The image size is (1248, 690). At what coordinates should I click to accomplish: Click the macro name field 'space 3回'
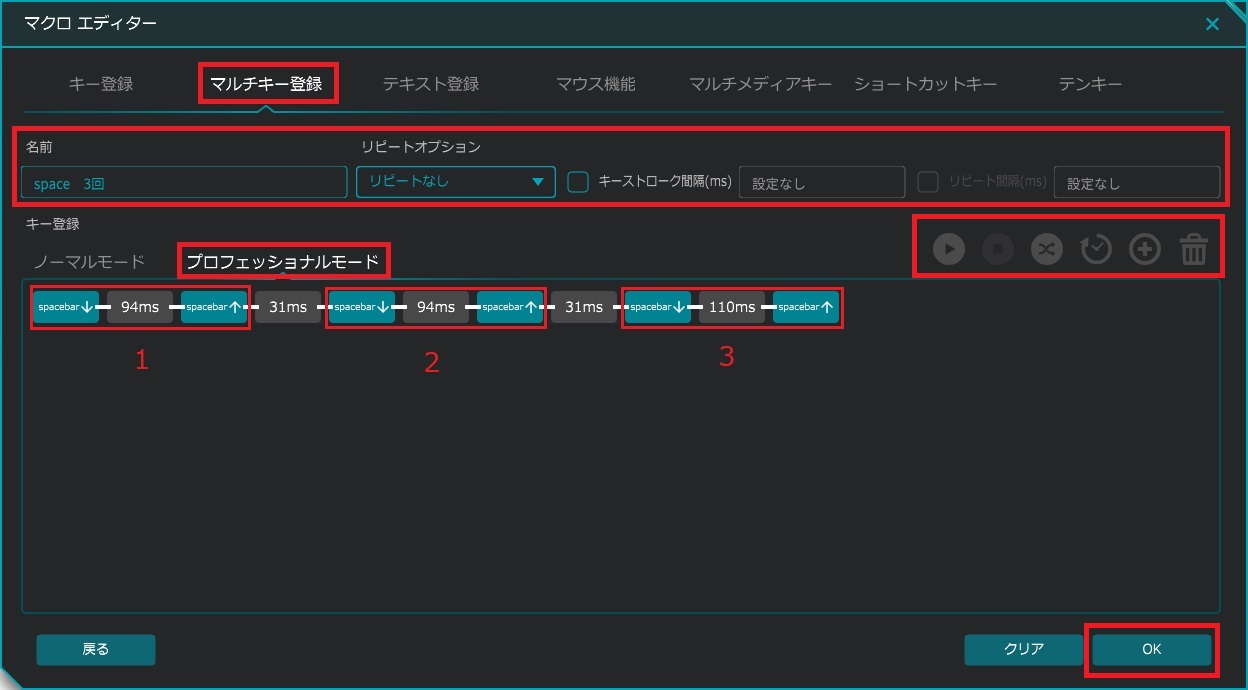point(183,183)
